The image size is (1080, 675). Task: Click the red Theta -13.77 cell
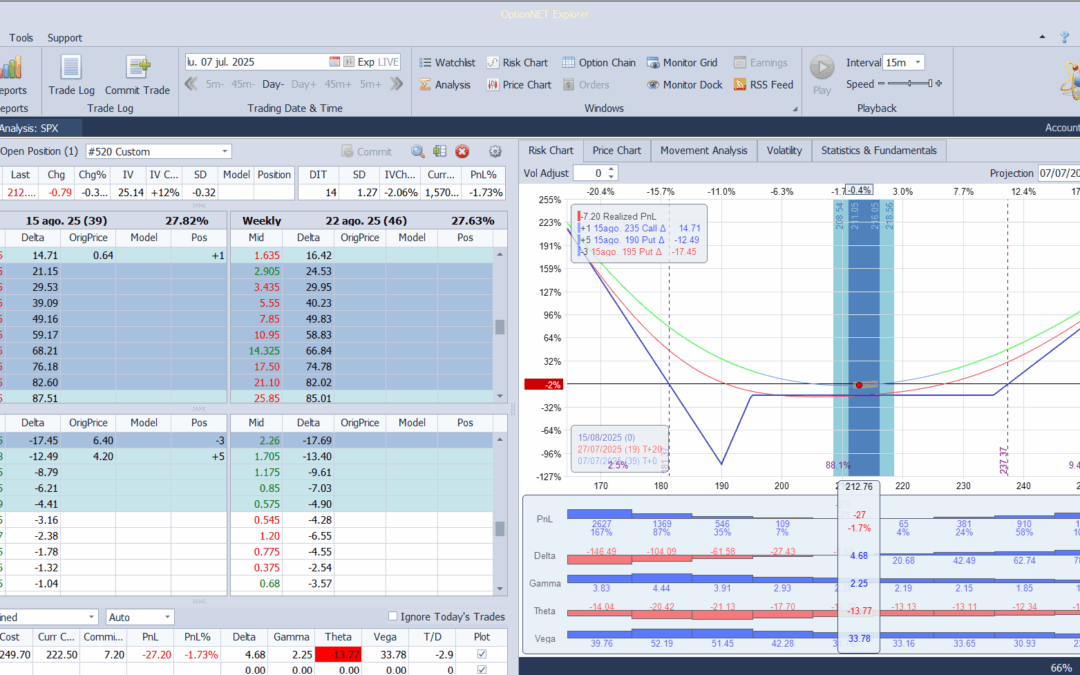pyautogui.click(x=338, y=654)
